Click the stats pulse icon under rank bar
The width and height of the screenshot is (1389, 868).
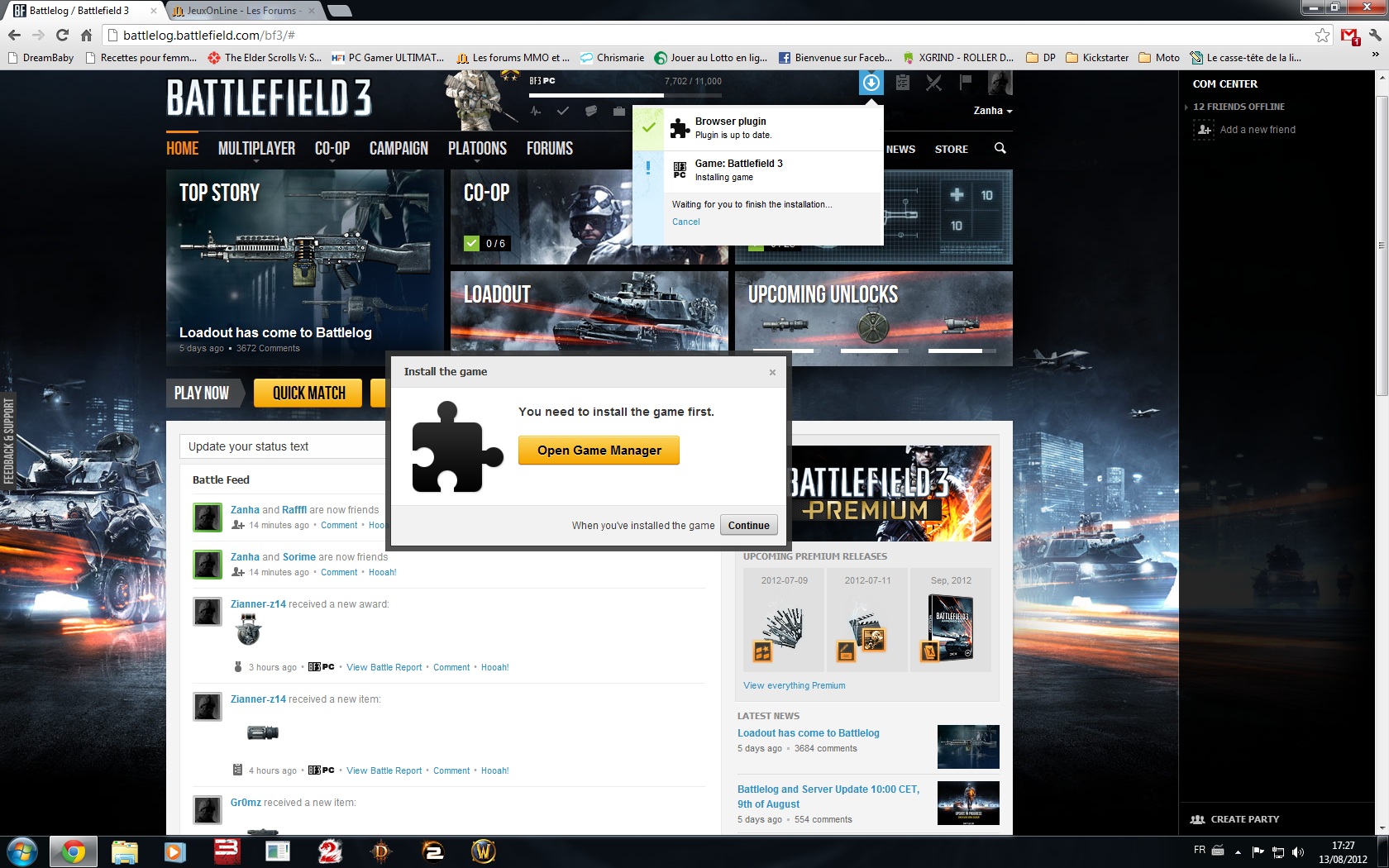pyautogui.click(x=536, y=111)
